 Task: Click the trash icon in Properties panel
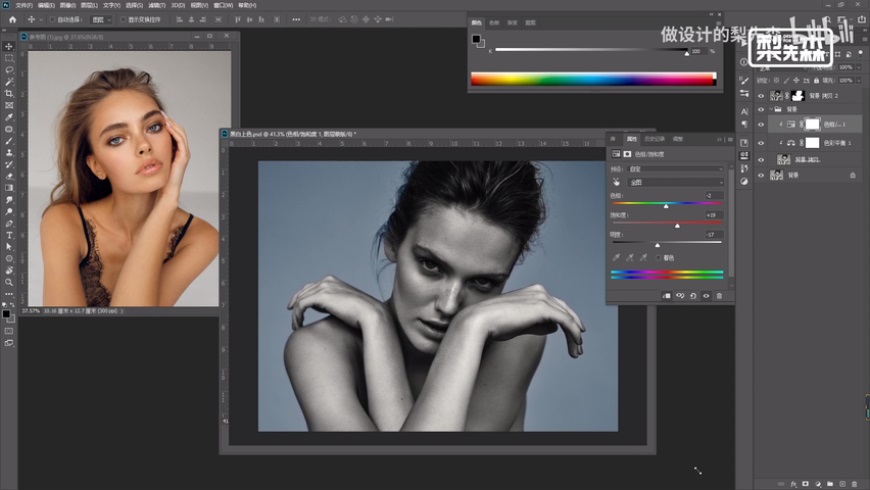click(x=718, y=296)
